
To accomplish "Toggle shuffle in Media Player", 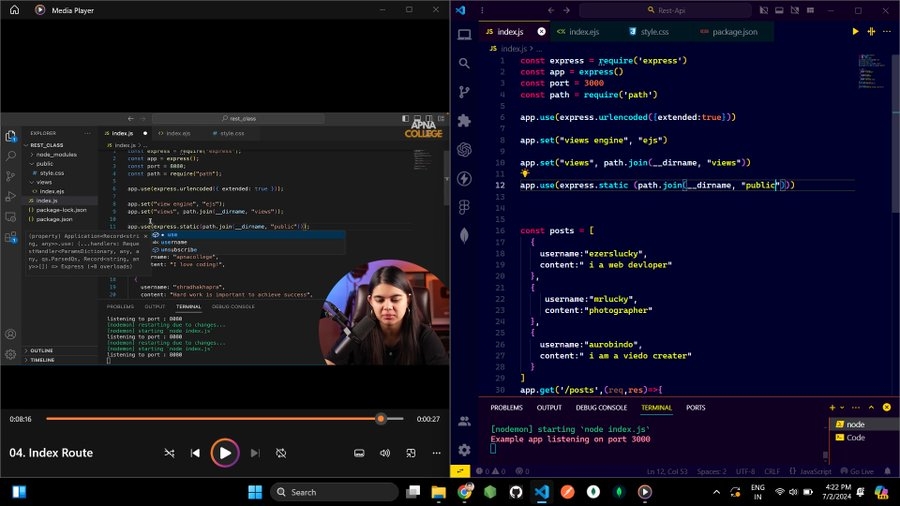I will [x=169, y=453].
